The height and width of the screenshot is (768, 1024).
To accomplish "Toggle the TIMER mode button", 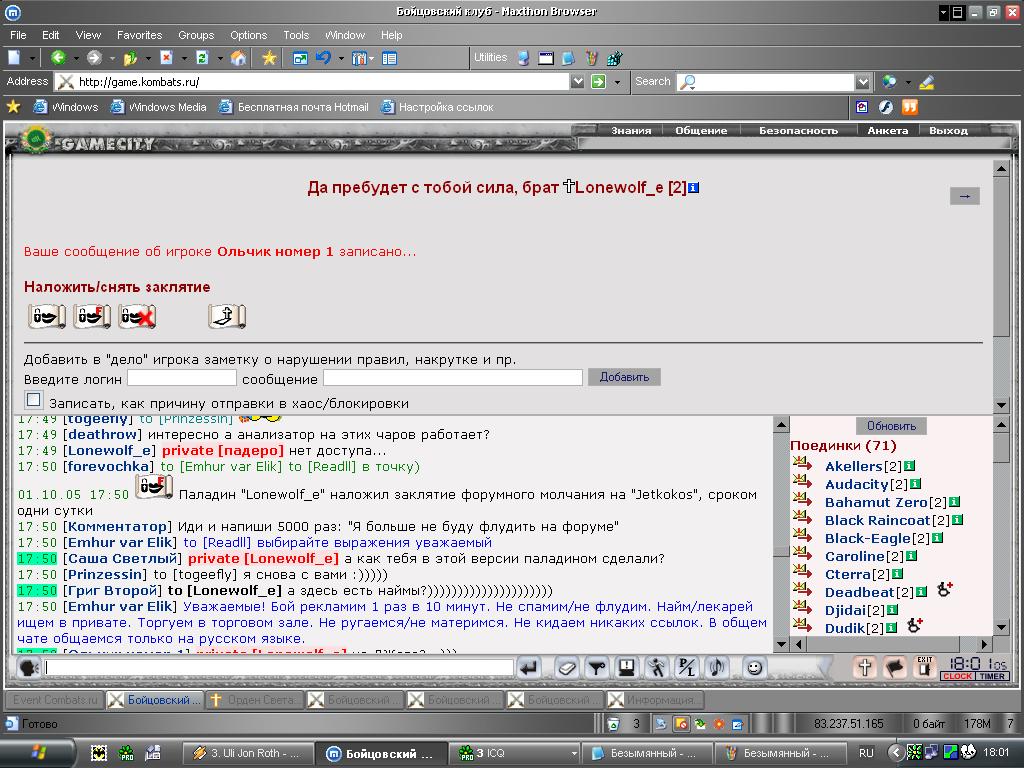I will pyautogui.click(x=992, y=676).
